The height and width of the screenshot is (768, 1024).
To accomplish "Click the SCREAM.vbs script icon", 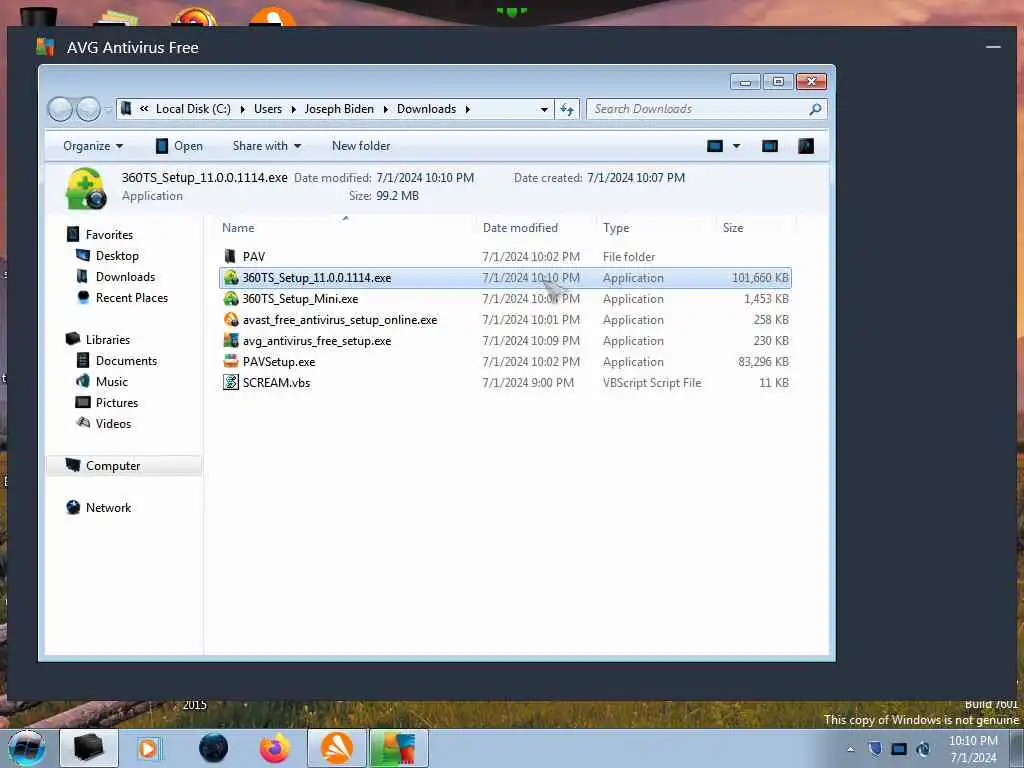I will point(231,382).
